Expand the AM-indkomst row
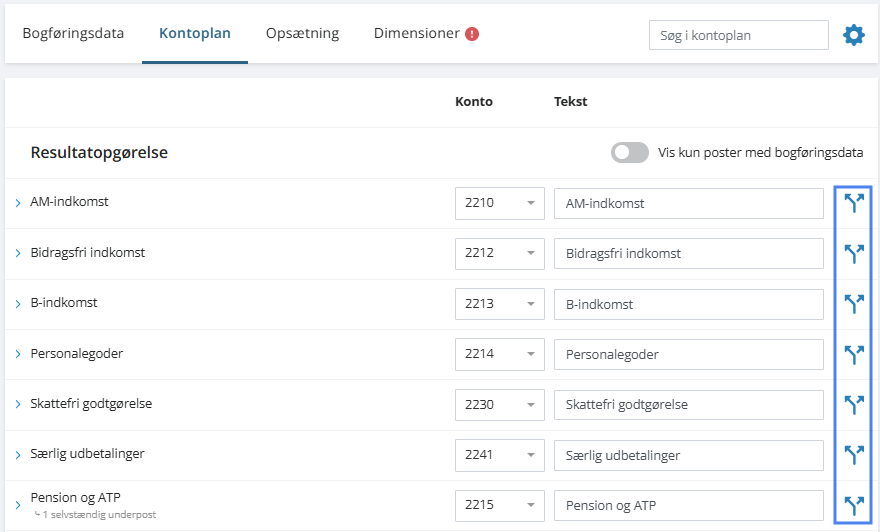Image resolution: width=880 pixels, height=532 pixels. coord(18,203)
